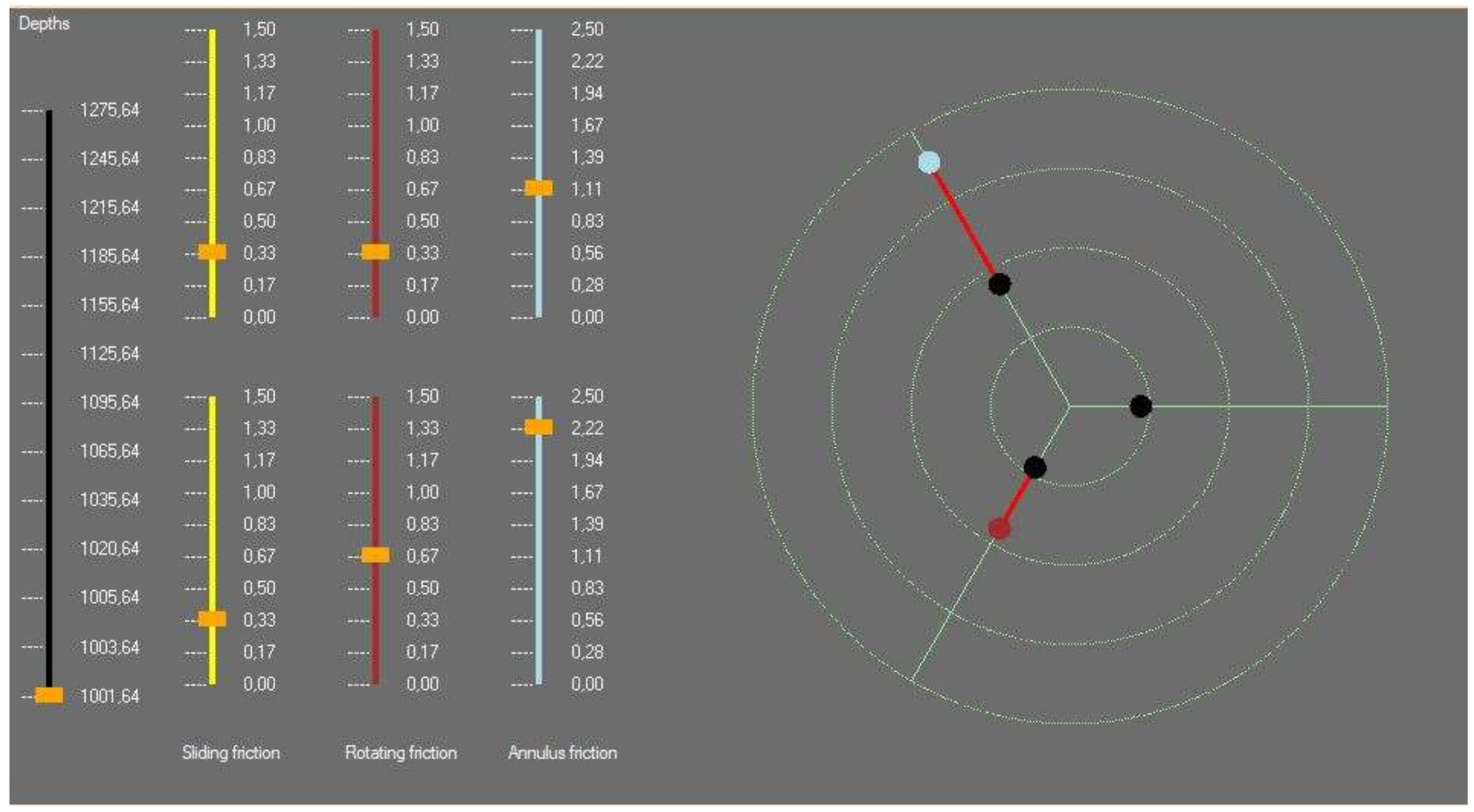This screenshot has height=812, width=1474.
Task: Set lower annulus friction to 0,56 mark
Action: [538, 620]
